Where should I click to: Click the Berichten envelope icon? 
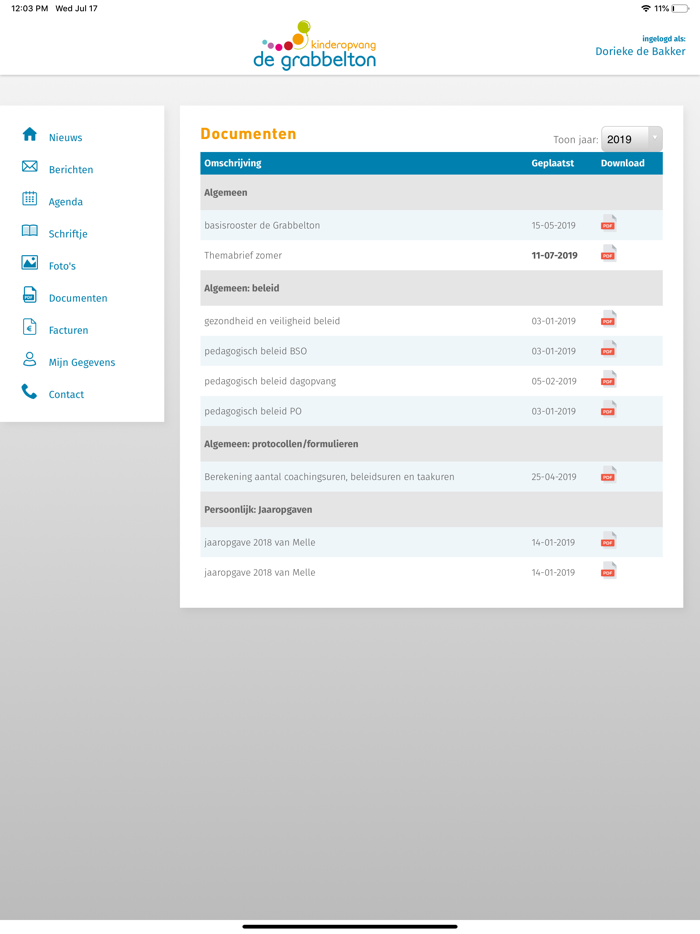(30, 166)
